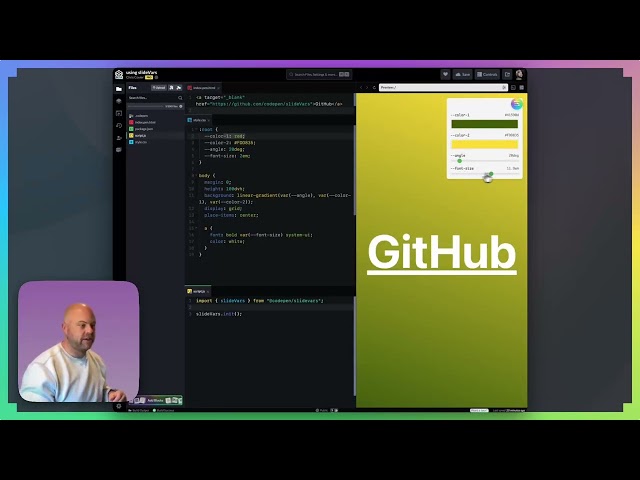
Task: Open the user avatar menu
Action: click(x=519, y=74)
